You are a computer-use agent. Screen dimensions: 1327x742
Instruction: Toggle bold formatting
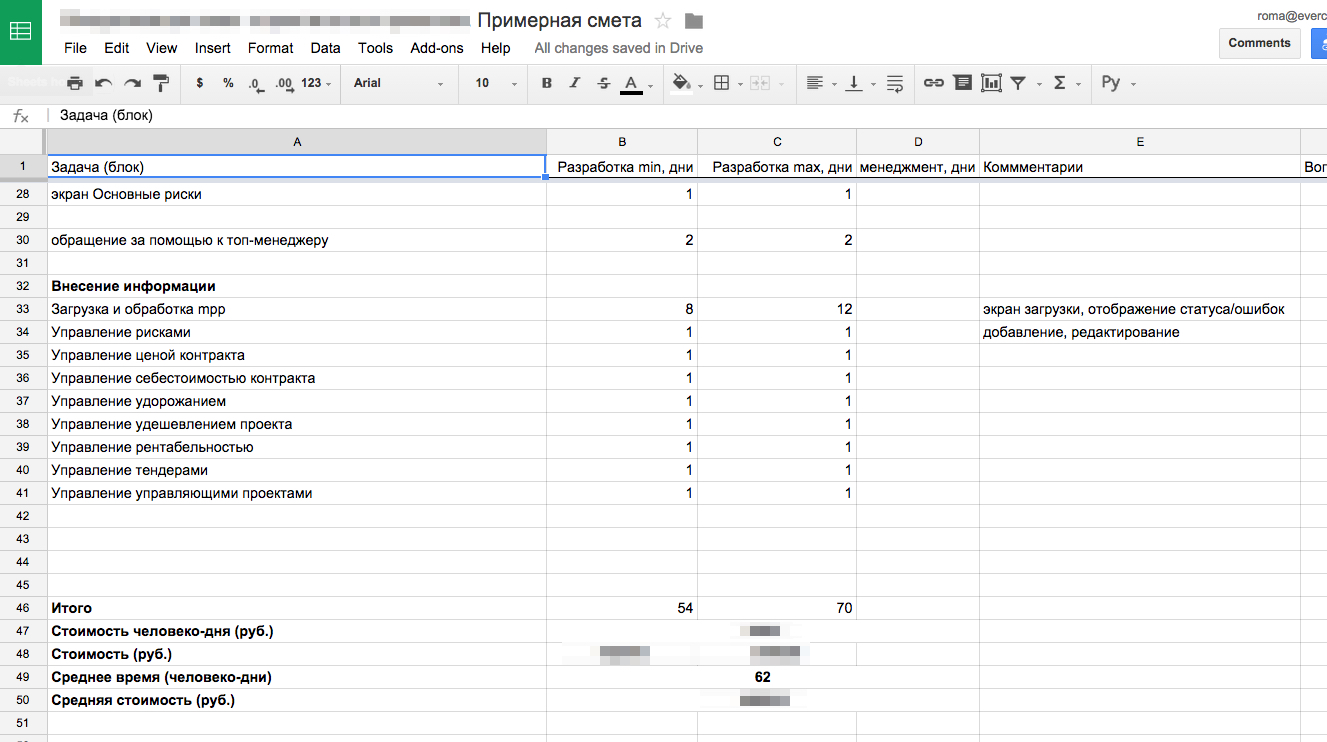(x=546, y=83)
